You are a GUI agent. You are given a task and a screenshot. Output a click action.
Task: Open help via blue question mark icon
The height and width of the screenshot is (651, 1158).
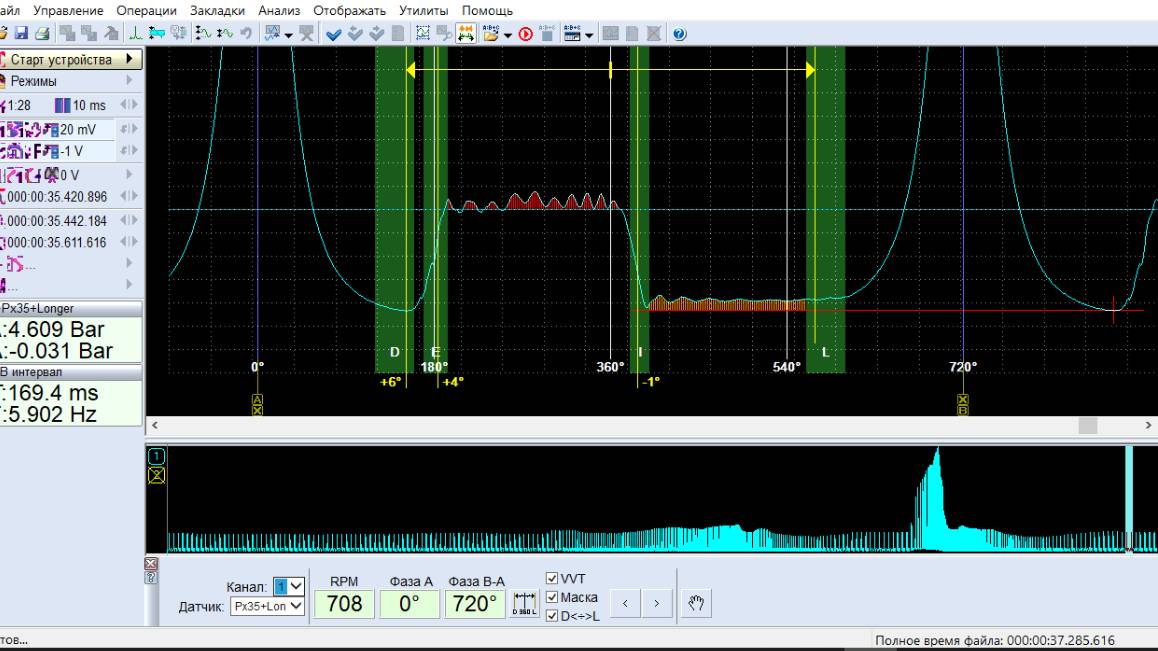(680, 34)
